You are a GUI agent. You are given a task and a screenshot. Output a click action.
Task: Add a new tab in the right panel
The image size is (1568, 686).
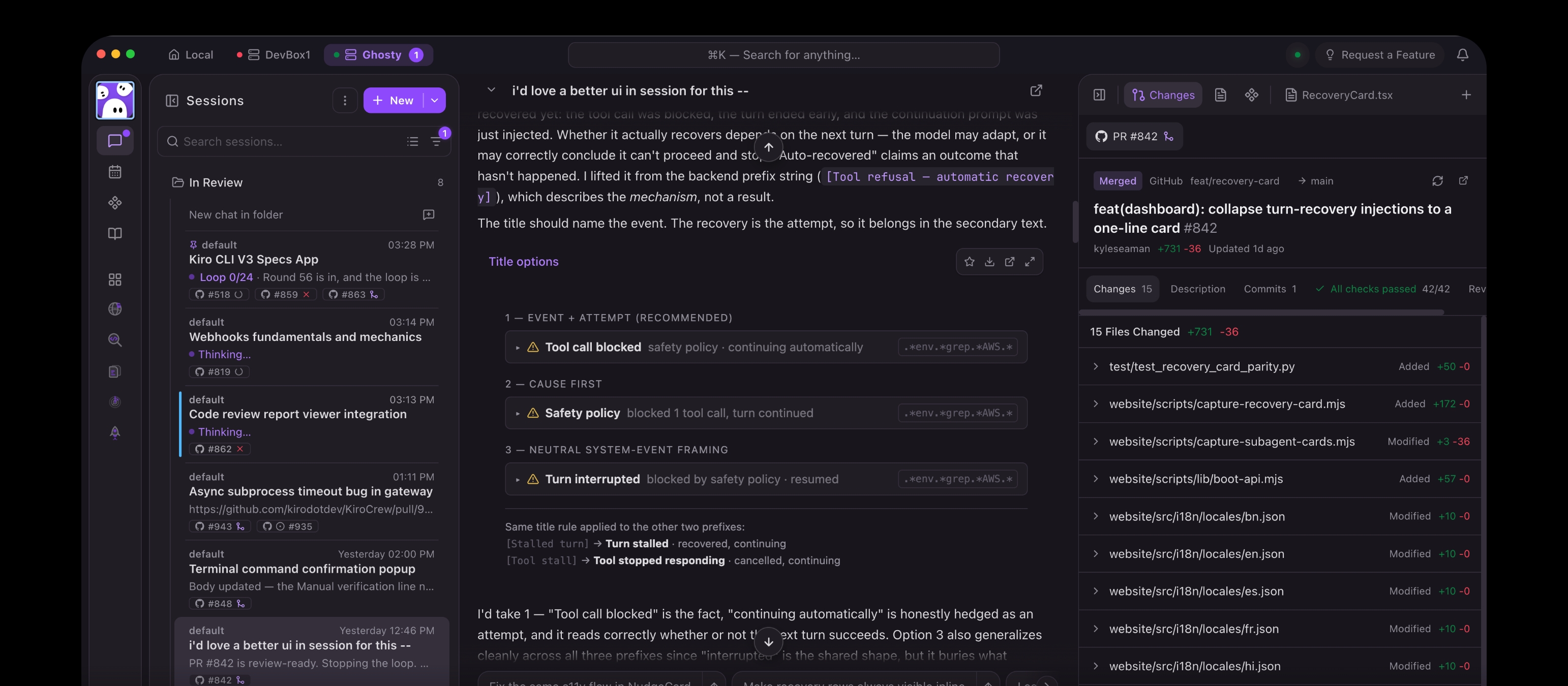click(1466, 95)
